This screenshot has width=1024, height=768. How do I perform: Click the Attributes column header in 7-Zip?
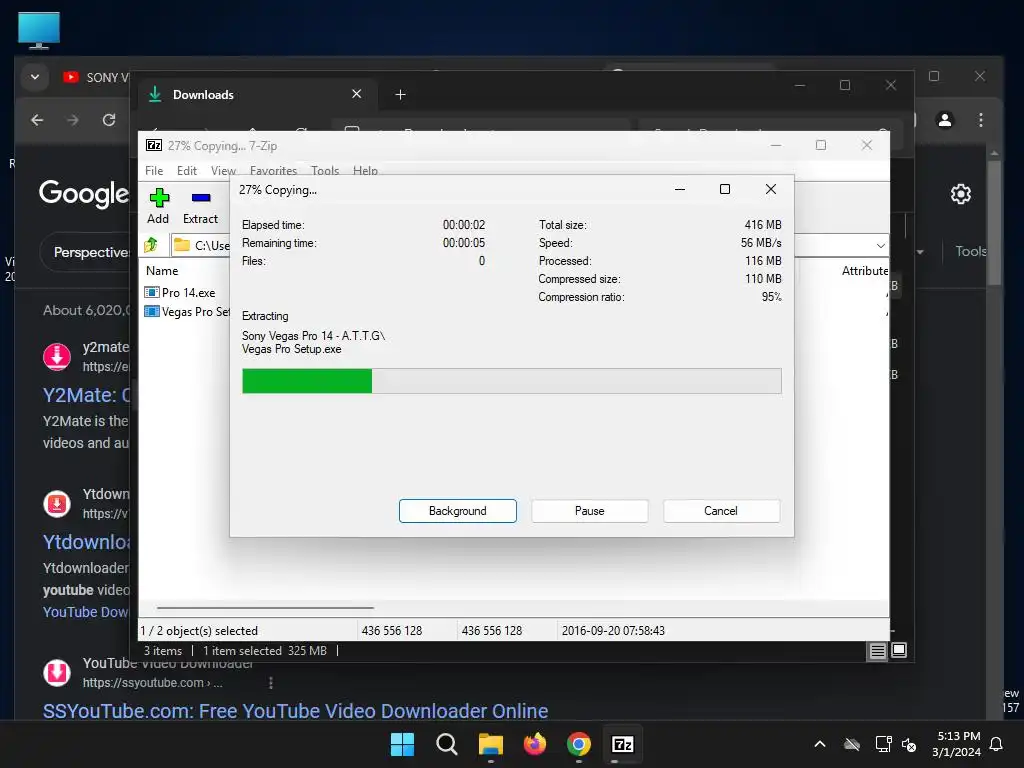pos(865,270)
